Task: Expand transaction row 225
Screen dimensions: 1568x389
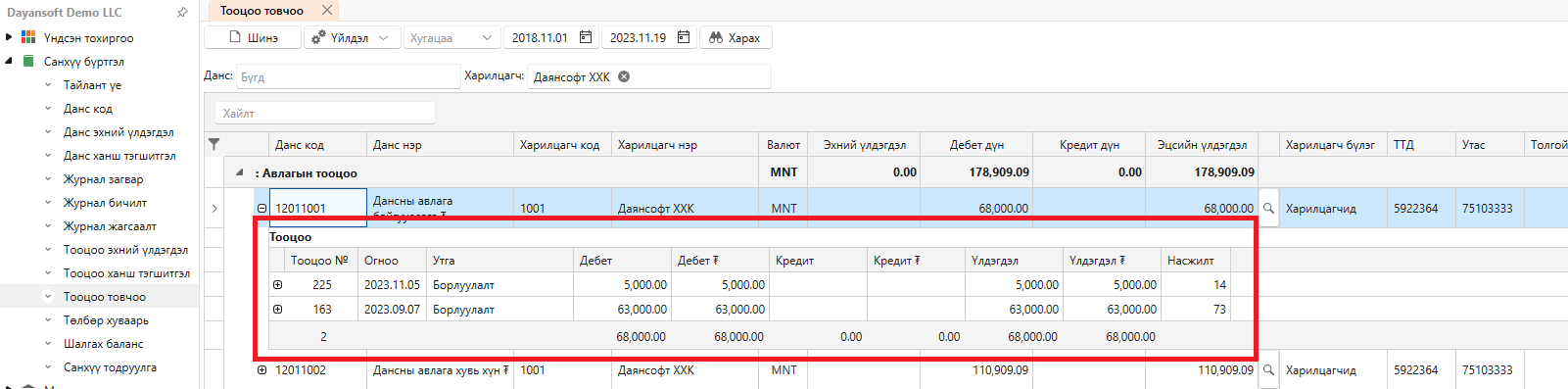Action: click(x=278, y=285)
